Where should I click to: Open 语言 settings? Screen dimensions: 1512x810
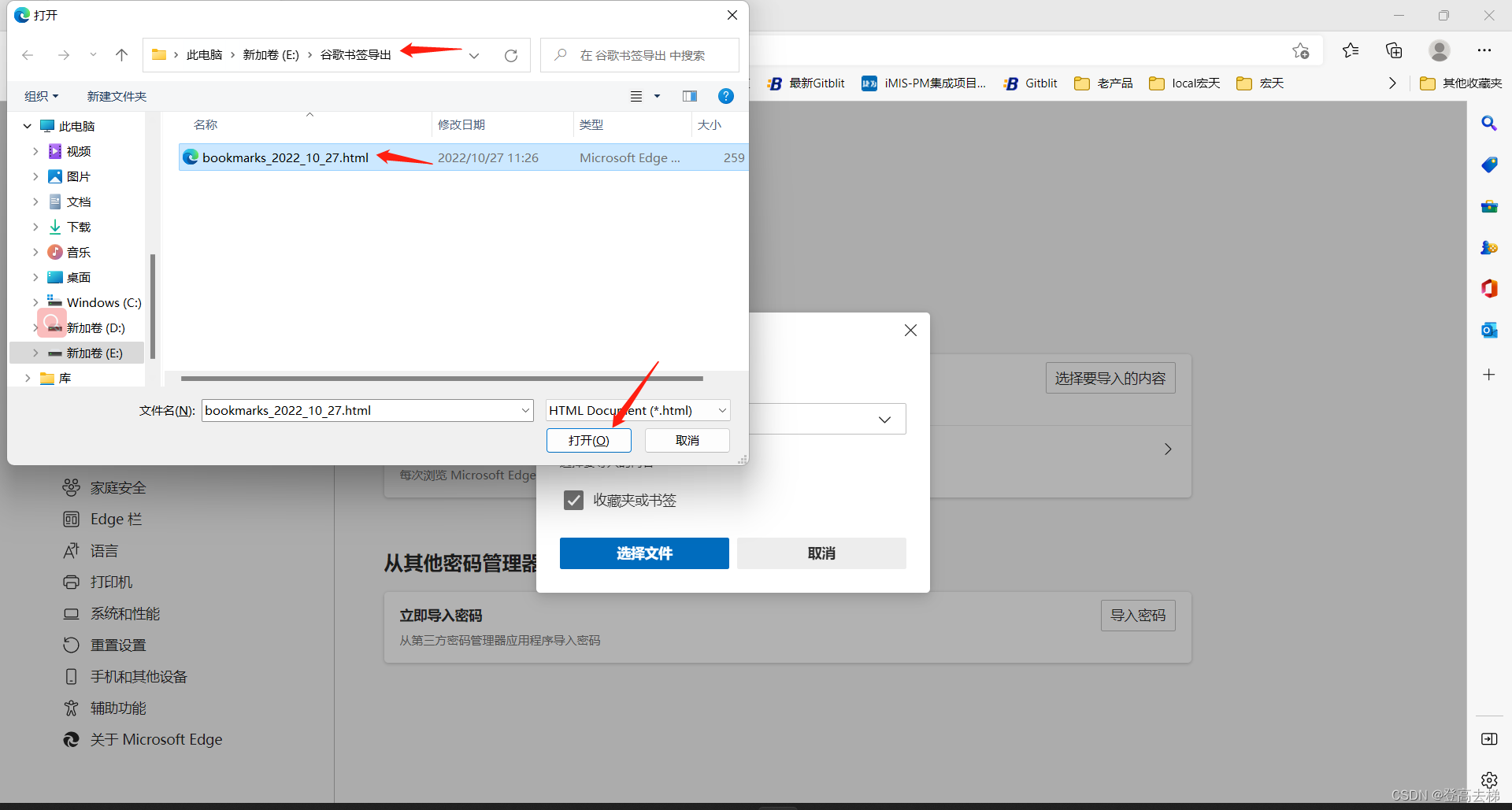tap(104, 550)
